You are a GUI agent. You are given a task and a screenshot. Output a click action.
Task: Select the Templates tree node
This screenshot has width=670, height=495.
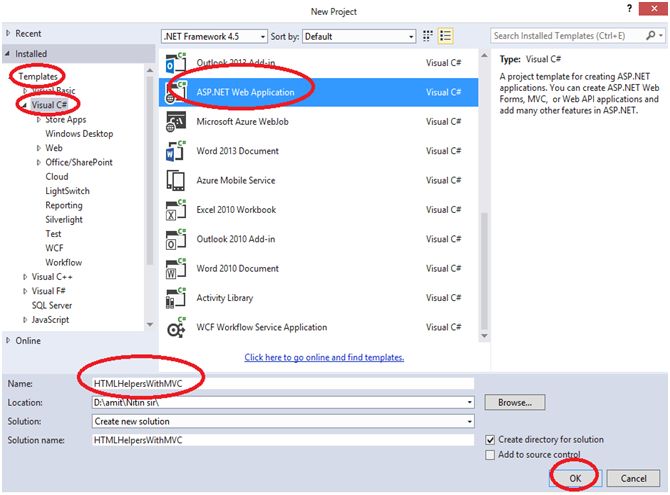point(38,77)
